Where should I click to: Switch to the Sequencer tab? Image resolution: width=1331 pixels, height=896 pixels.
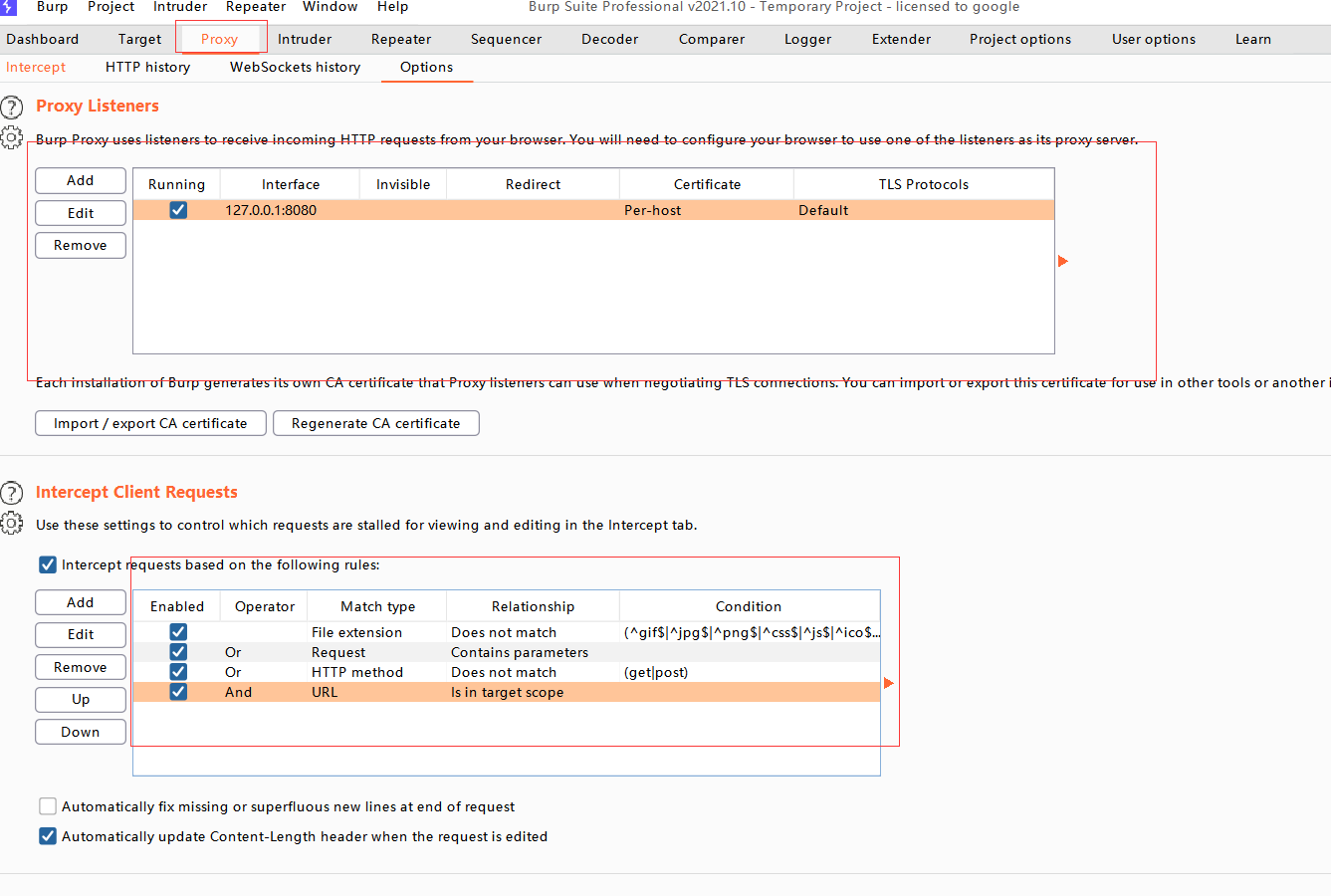click(x=506, y=39)
